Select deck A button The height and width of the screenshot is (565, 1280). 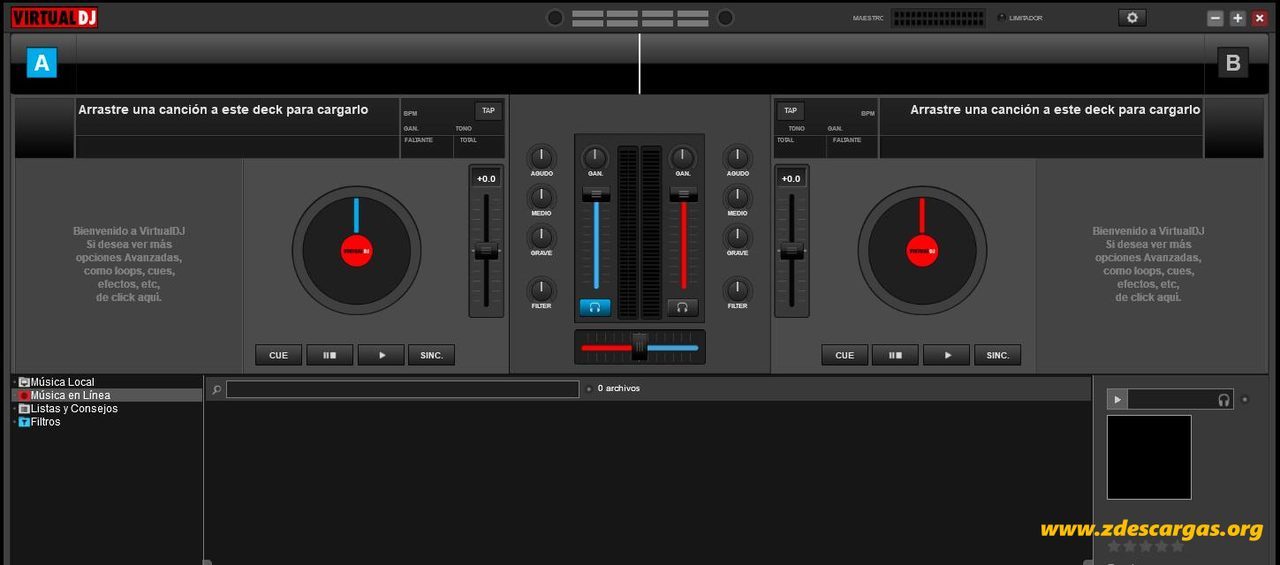point(41,63)
